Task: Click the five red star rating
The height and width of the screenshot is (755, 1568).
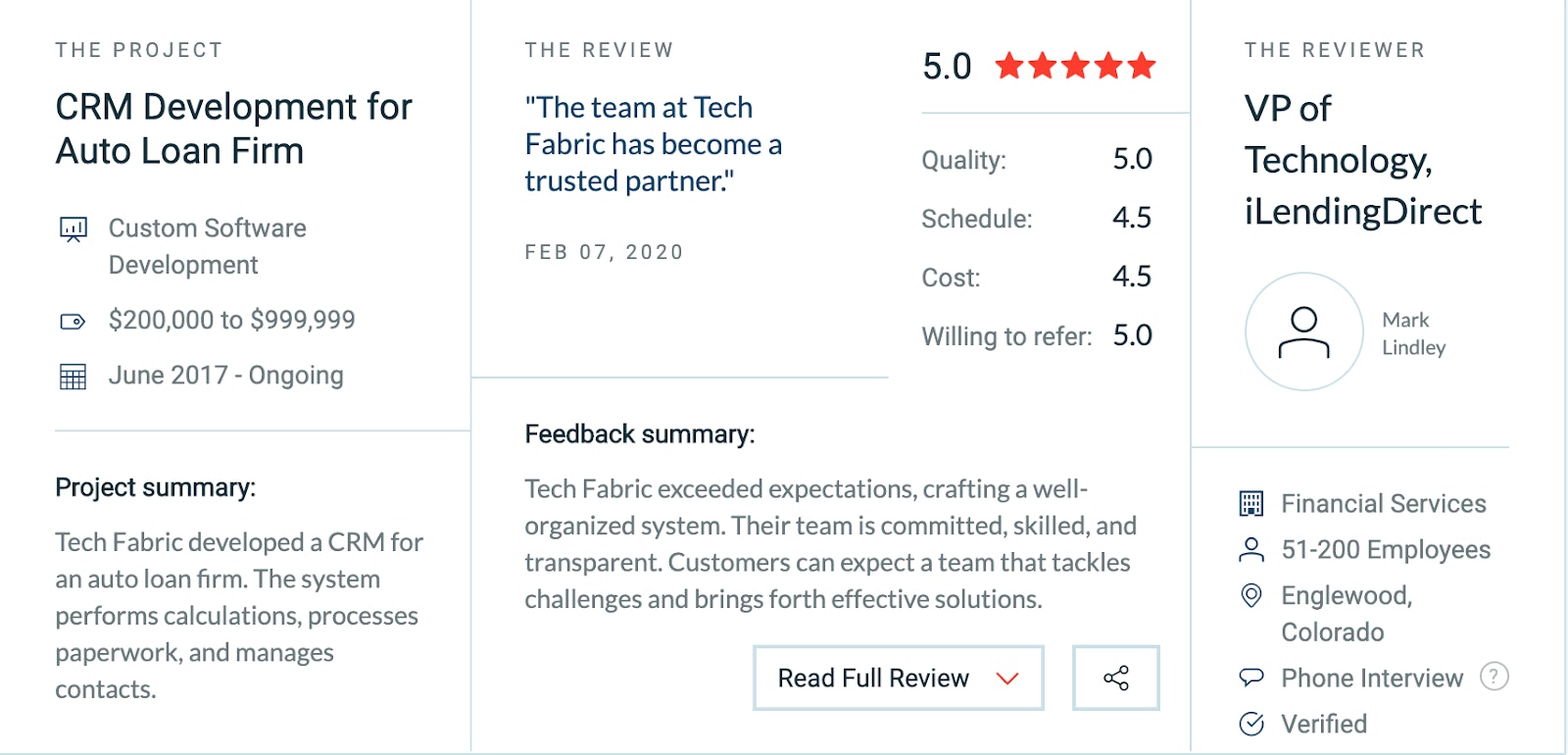Action: 1075,66
